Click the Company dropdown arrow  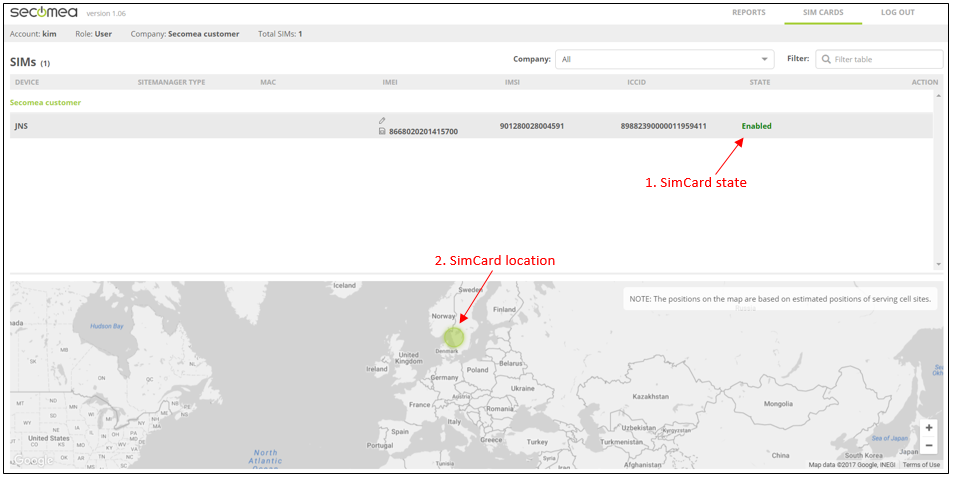click(764, 60)
